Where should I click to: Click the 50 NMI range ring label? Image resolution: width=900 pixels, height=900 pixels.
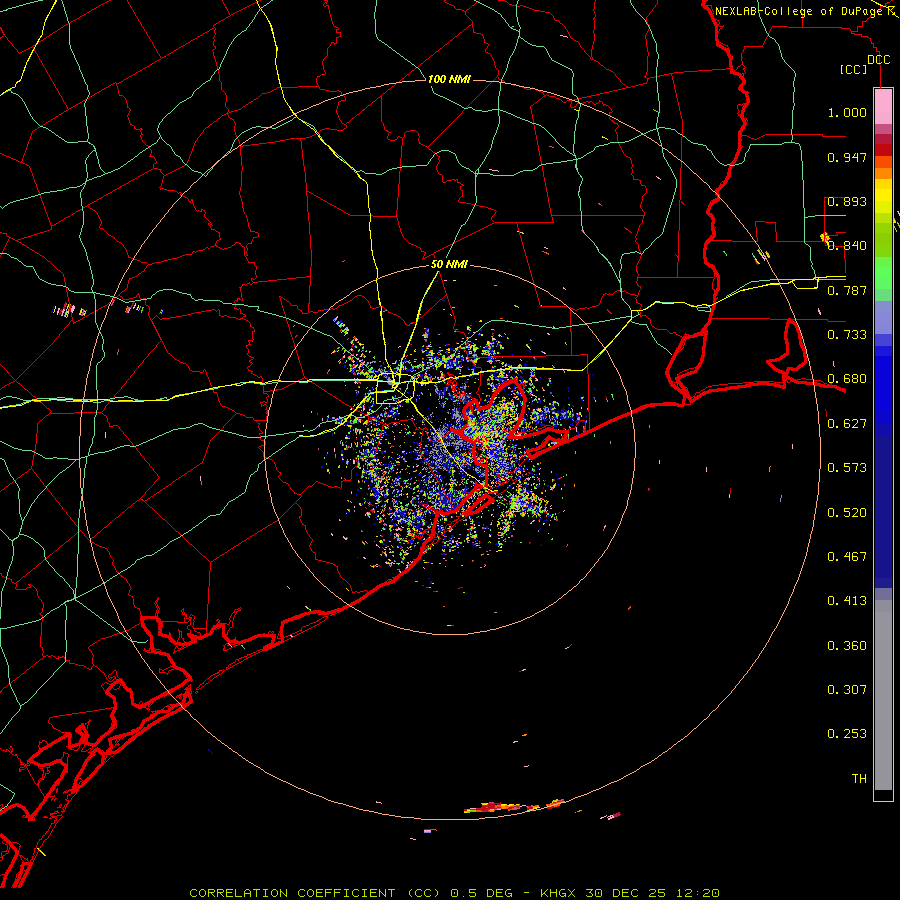[x=449, y=264]
